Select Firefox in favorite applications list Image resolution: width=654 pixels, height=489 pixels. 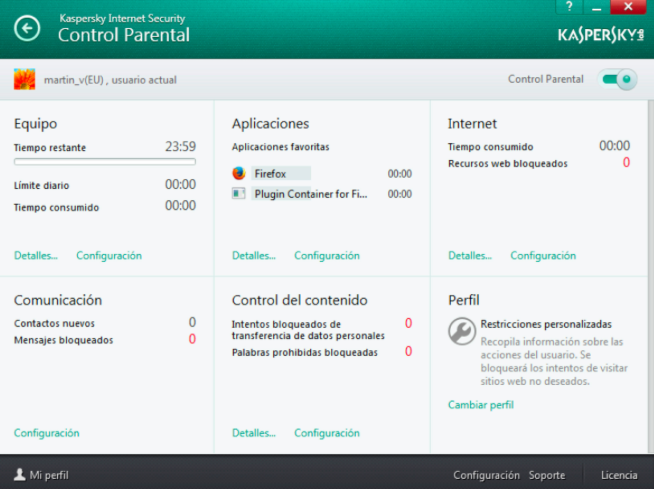[x=281, y=173]
